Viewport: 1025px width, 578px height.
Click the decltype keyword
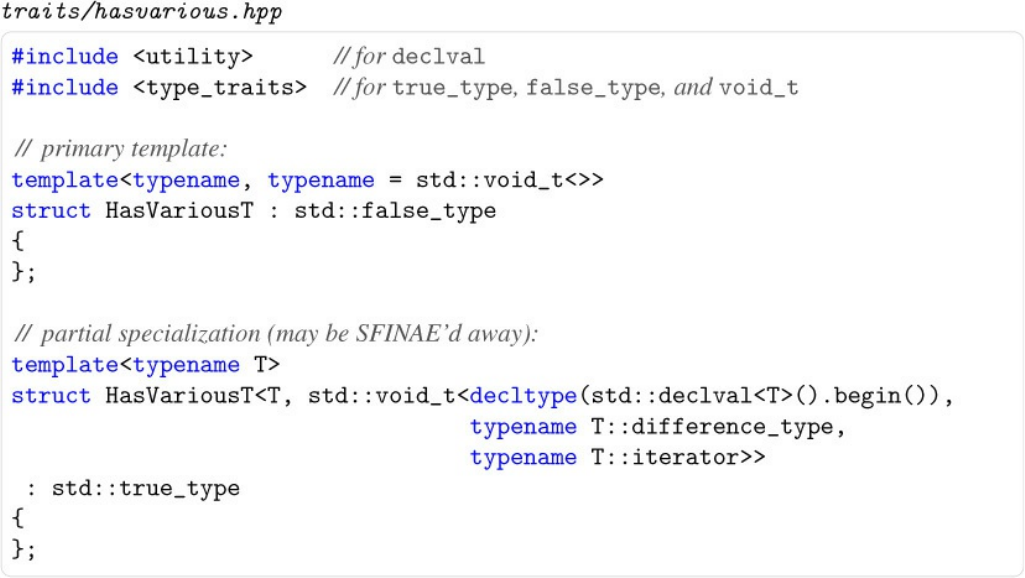point(523,396)
